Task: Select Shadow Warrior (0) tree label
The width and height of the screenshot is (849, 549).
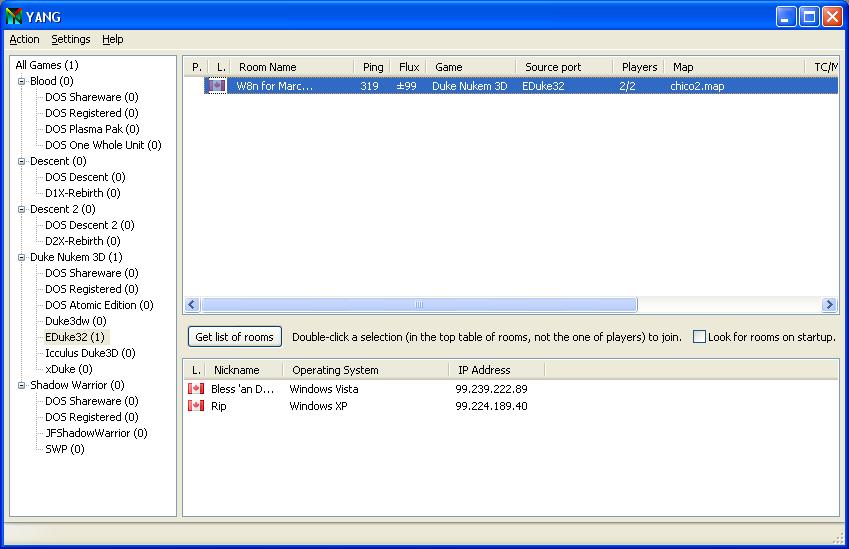Action: tap(77, 385)
